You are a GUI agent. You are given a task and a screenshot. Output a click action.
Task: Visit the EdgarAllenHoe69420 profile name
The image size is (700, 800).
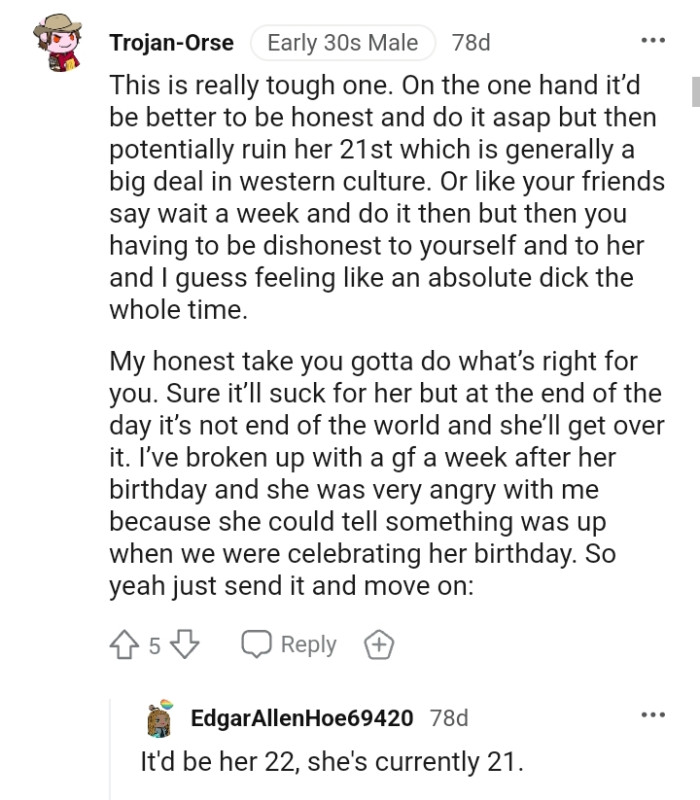(x=301, y=718)
